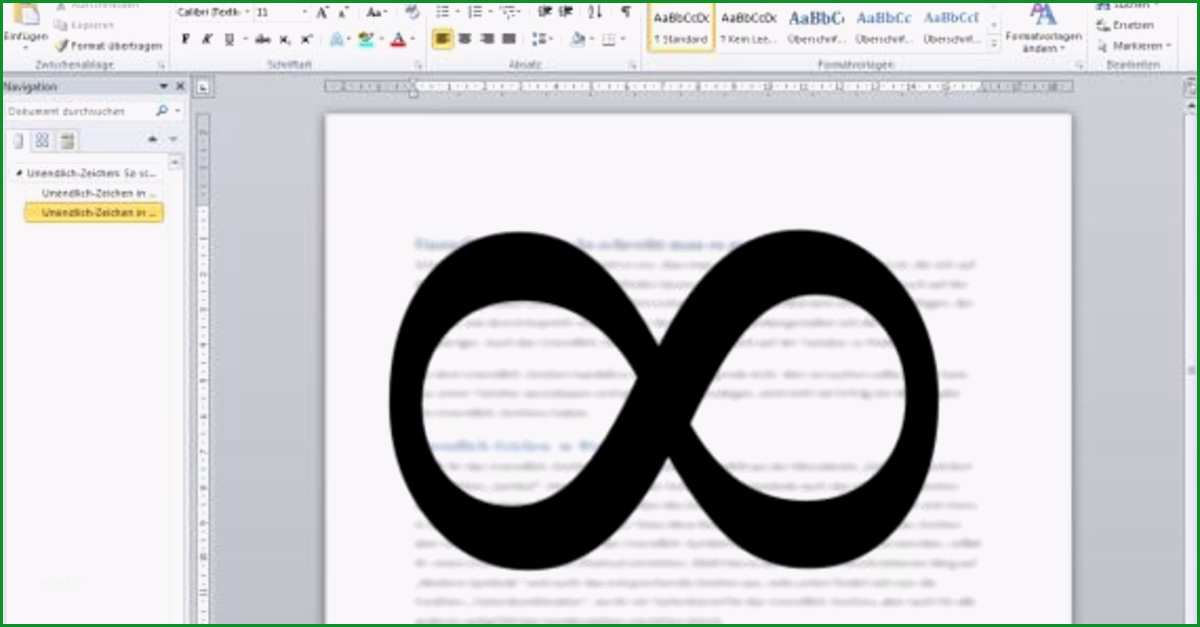Click the Kopieren copy command
Viewport: 1200px width, 627px height.
(x=84, y=25)
